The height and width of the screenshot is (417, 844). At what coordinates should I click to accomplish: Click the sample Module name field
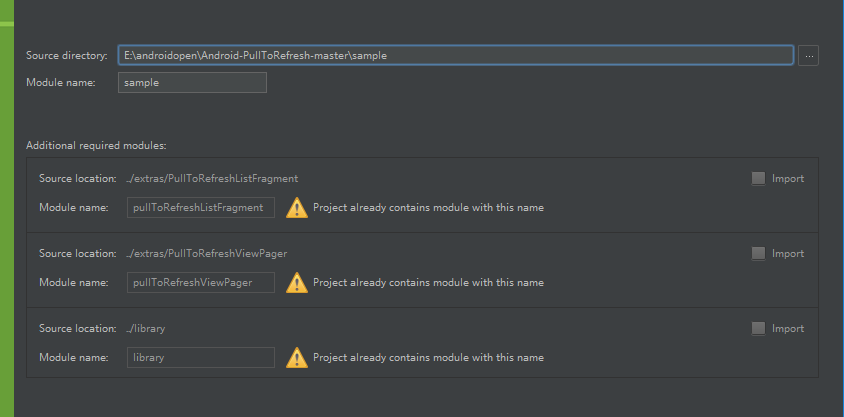pos(192,83)
